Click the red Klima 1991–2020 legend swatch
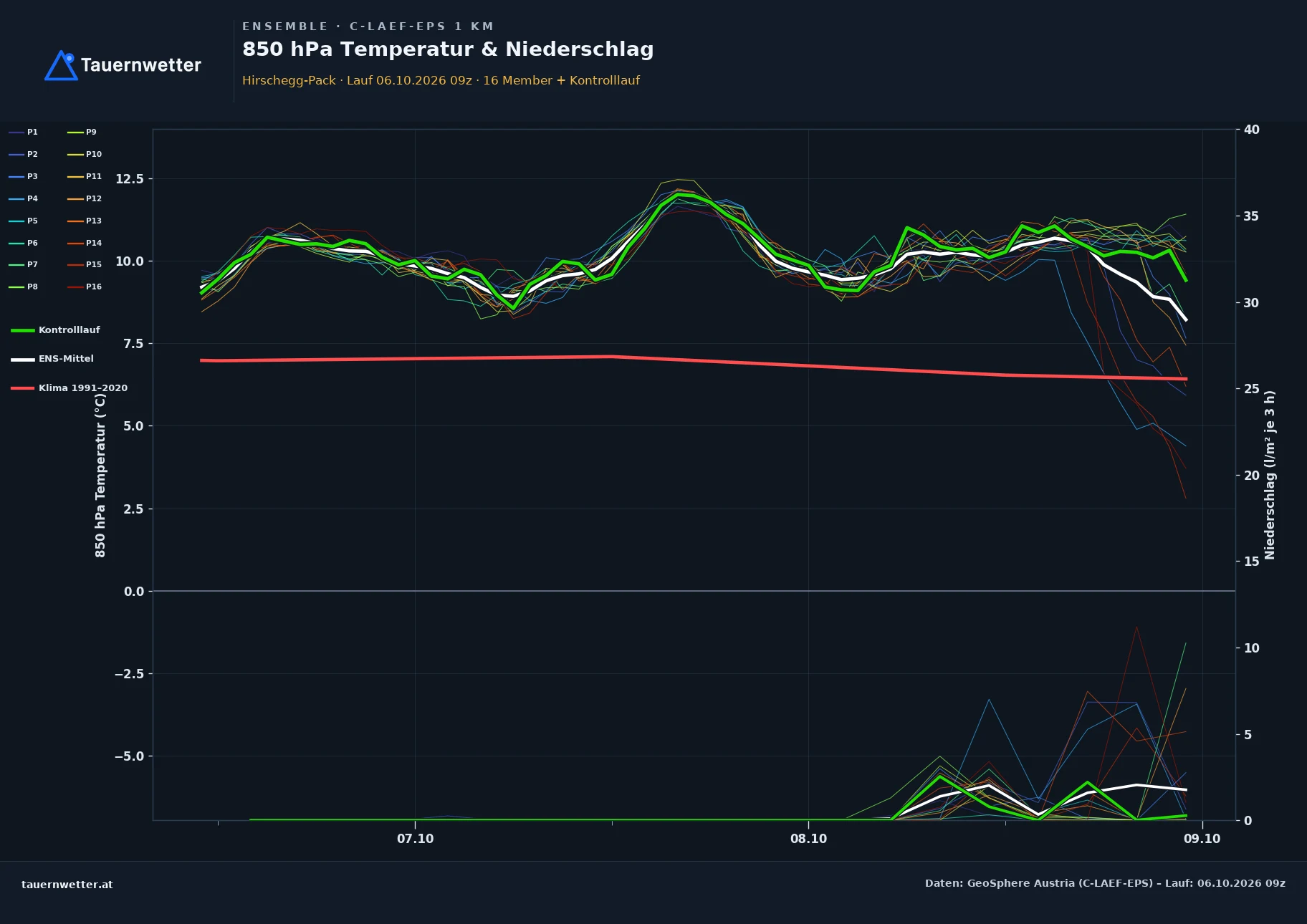 (23, 388)
